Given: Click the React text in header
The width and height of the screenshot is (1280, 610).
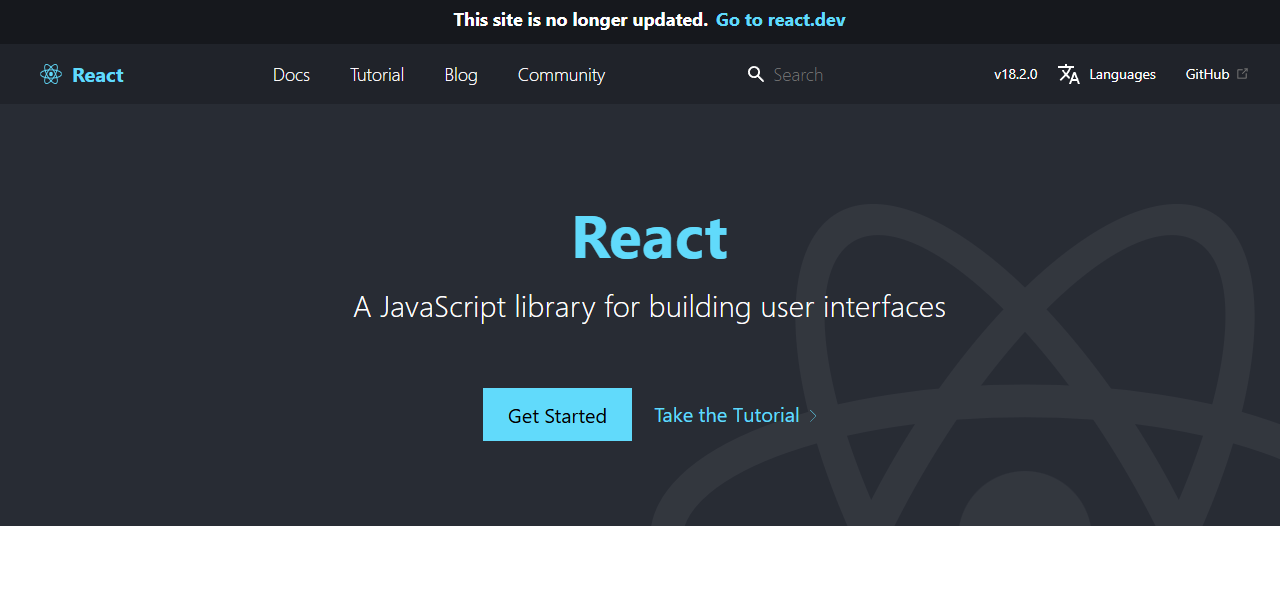Looking at the screenshot, I should tap(98, 75).
